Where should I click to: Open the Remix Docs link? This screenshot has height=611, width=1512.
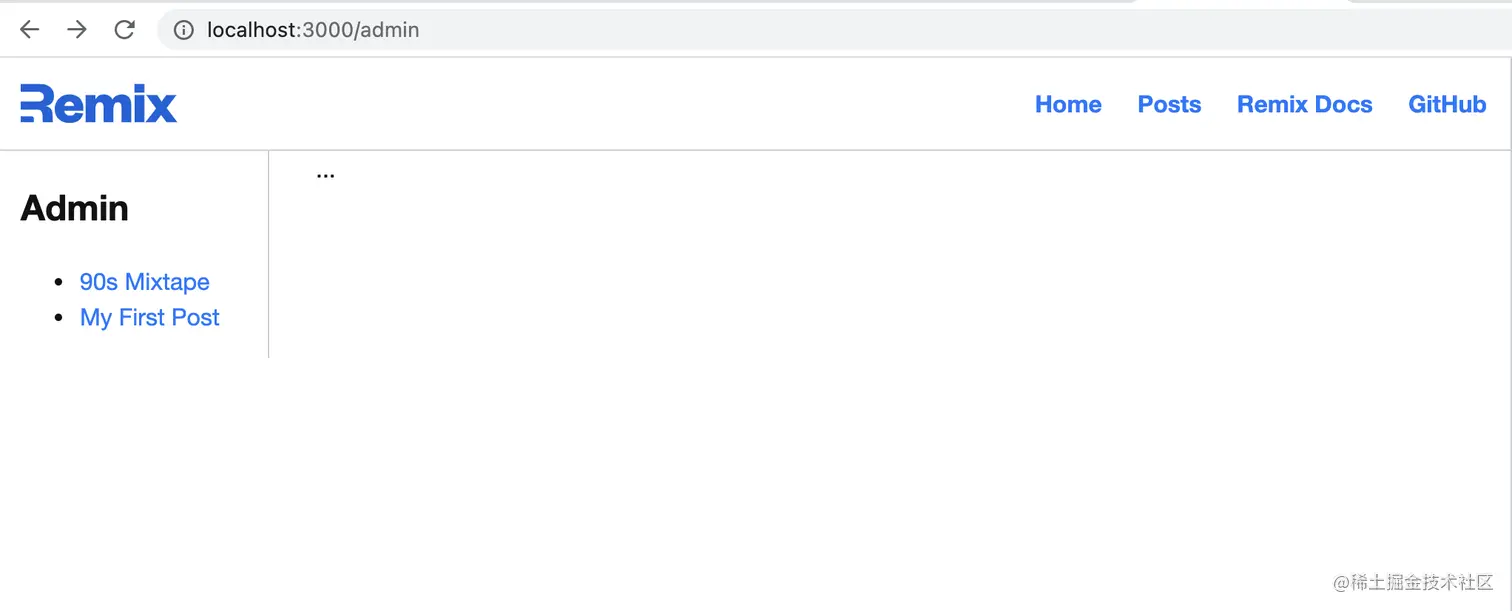[1304, 105]
